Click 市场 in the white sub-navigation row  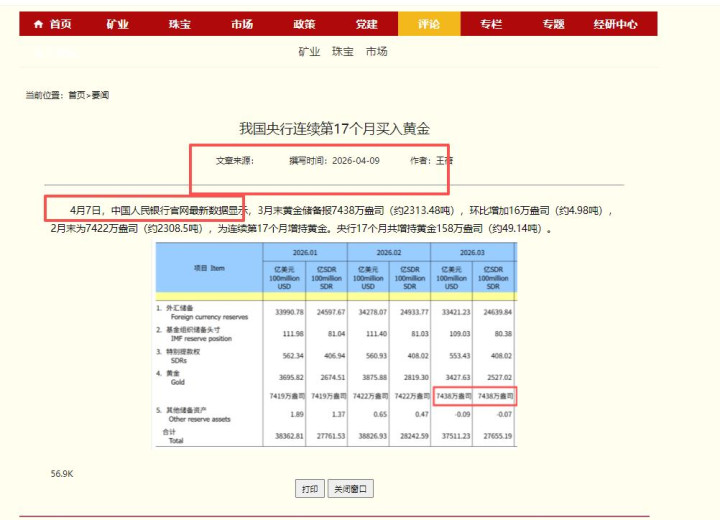(x=376, y=51)
